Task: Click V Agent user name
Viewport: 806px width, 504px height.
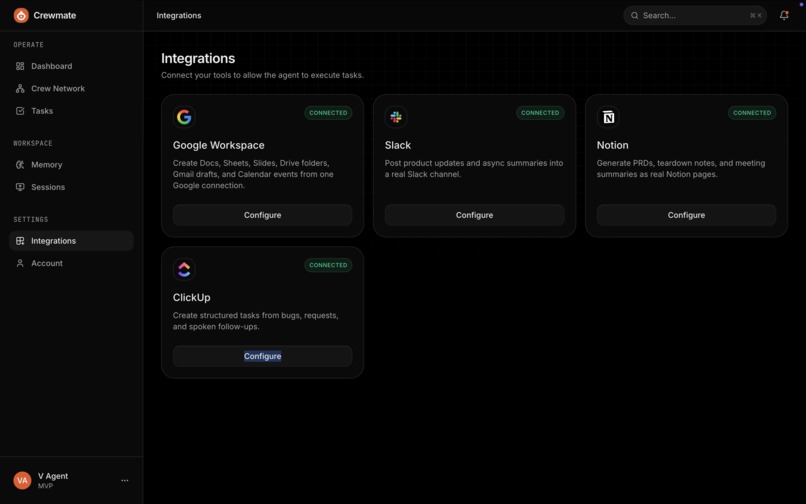Action: (x=53, y=476)
